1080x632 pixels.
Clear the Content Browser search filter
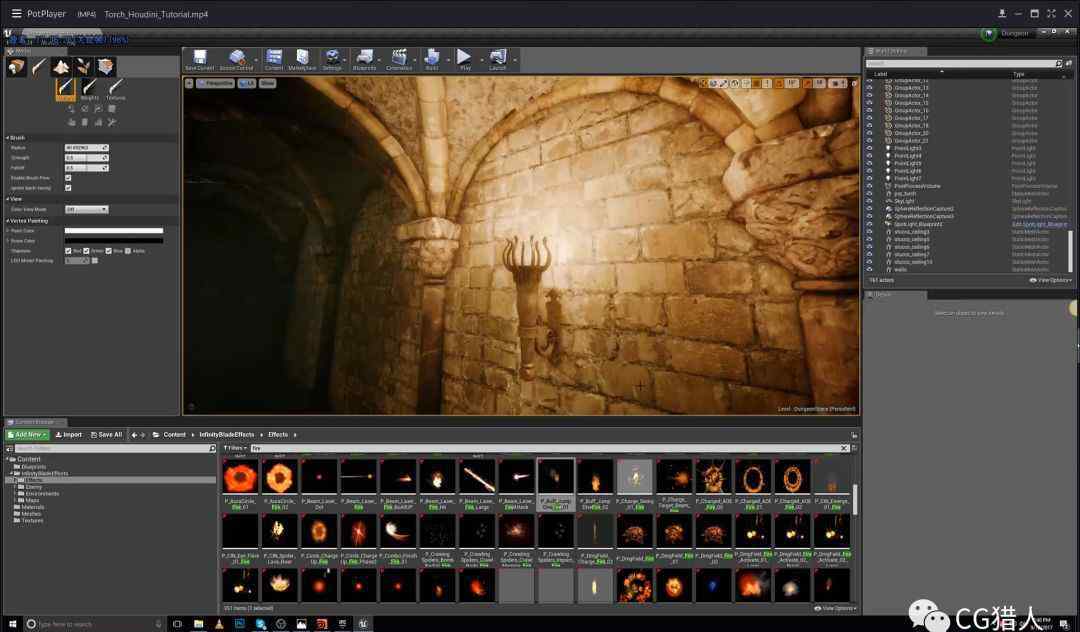[x=844, y=448]
